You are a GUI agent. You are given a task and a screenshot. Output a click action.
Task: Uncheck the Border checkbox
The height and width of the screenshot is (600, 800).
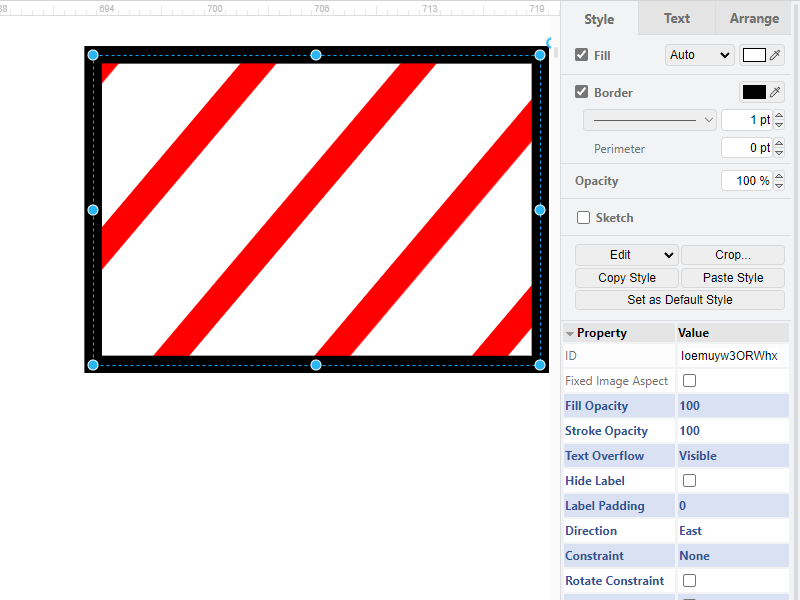(581, 92)
